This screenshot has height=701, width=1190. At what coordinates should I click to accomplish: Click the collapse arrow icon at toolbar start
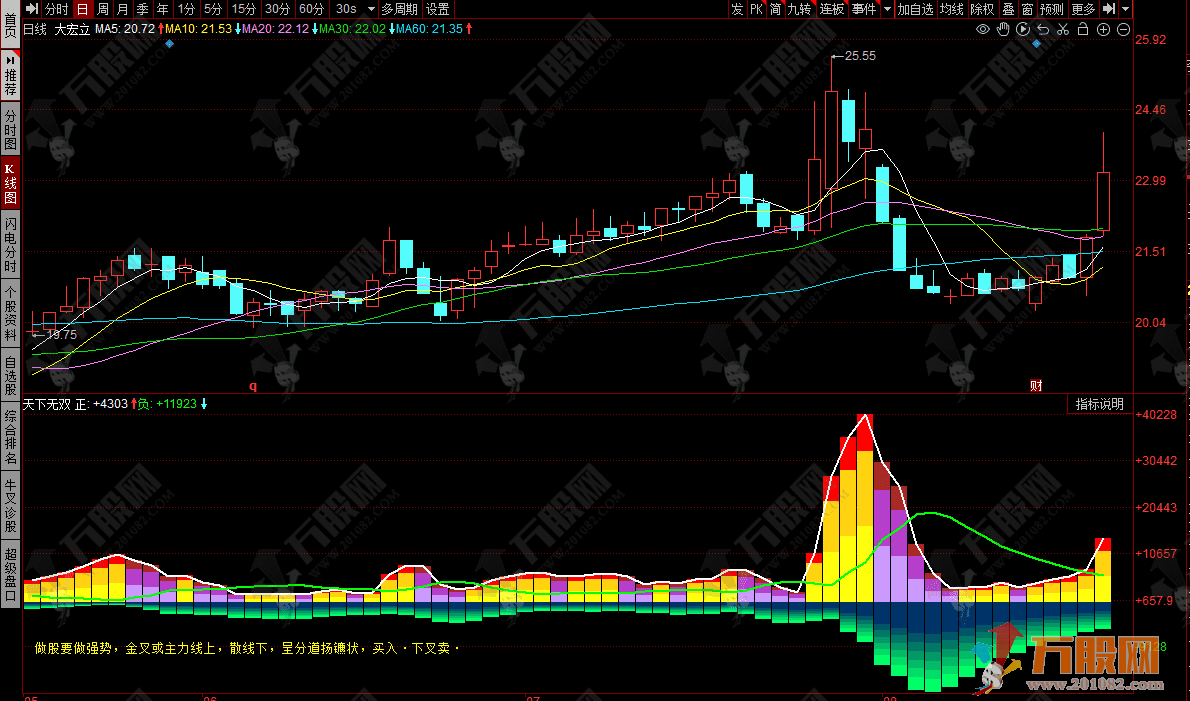(32, 9)
